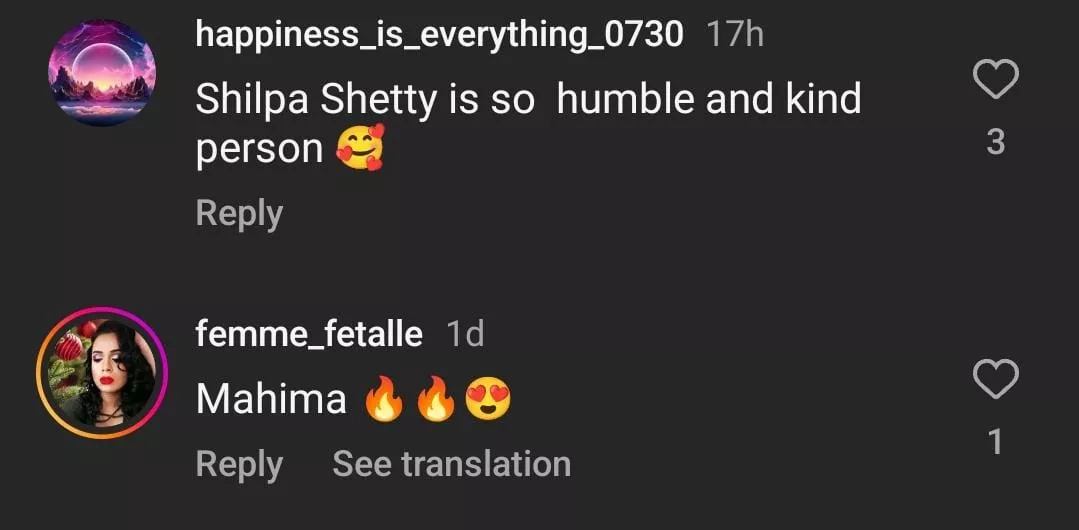The image size is (1079, 530).
Task: Click the second fire emoji after Mahima
Action: 436,400
